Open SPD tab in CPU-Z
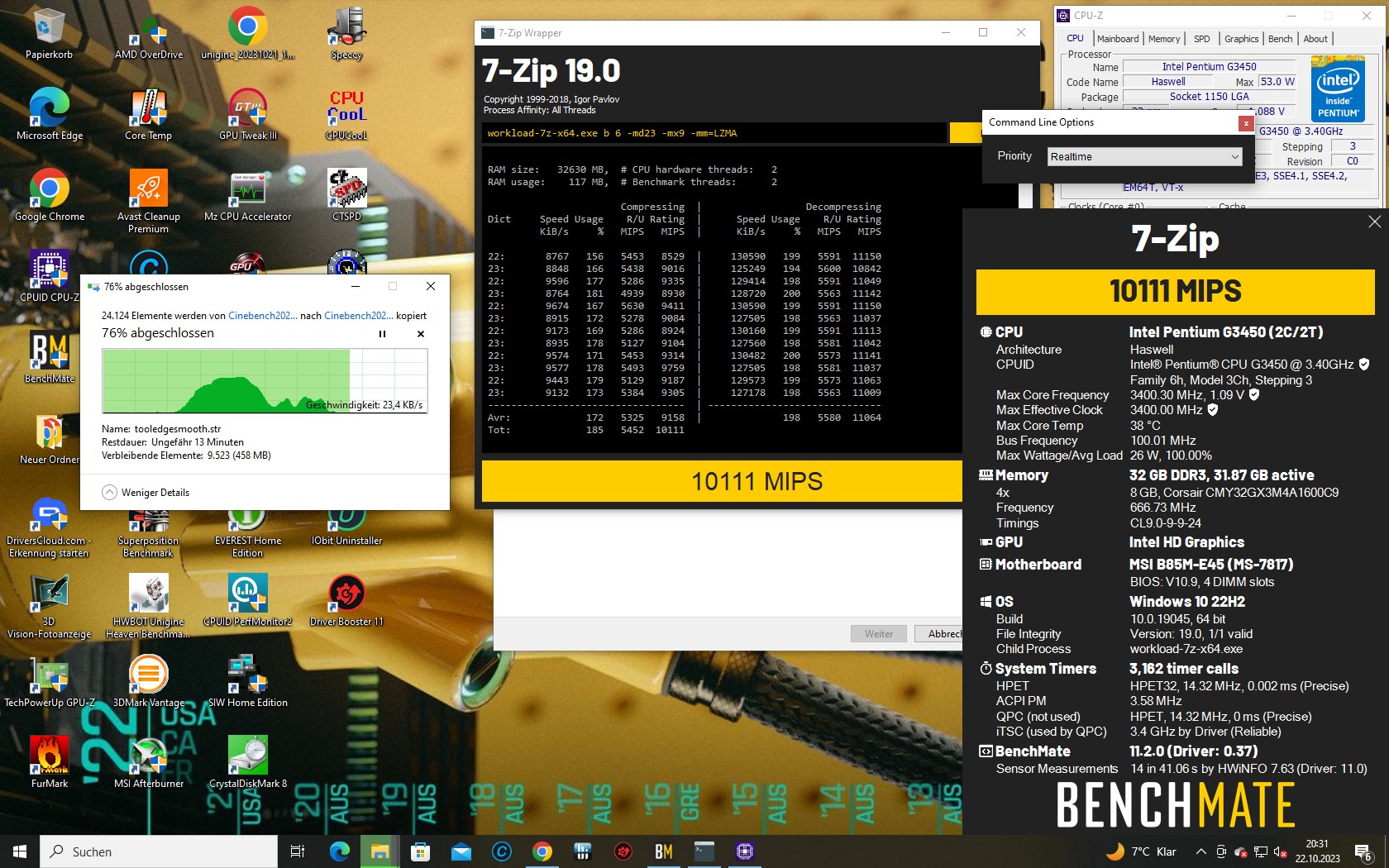 pyautogui.click(x=1201, y=39)
